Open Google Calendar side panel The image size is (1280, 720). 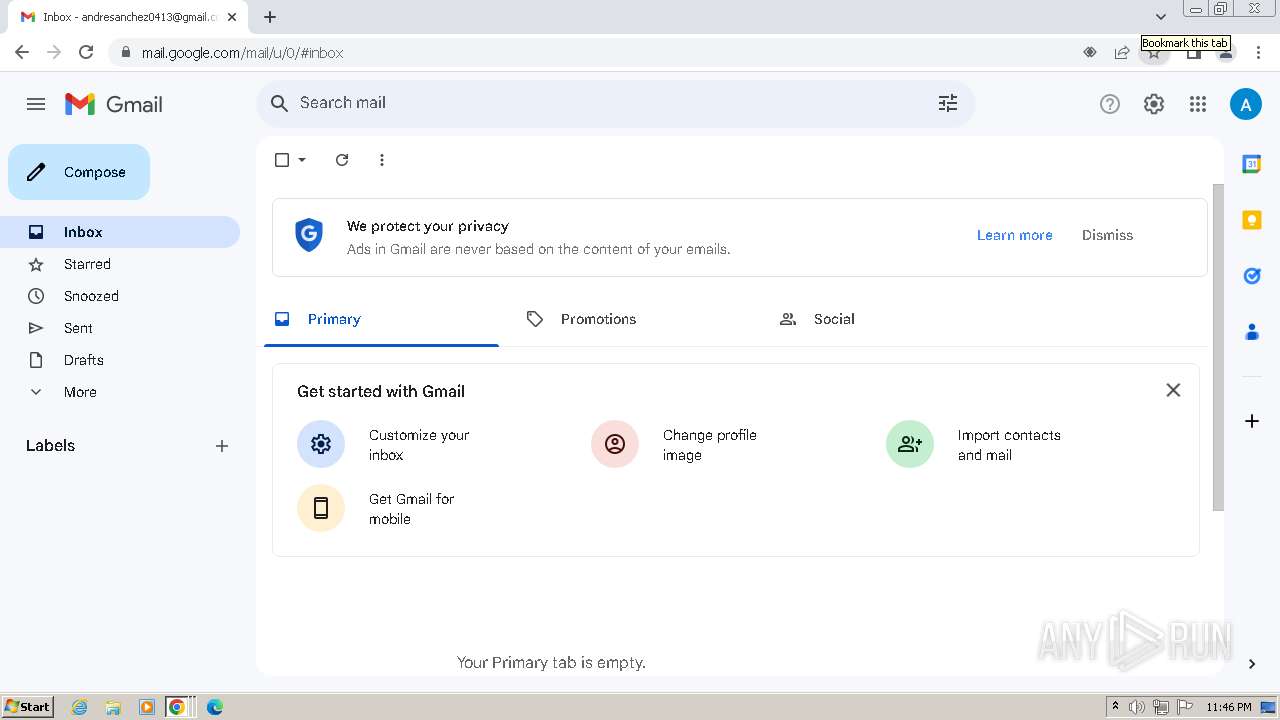[x=1251, y=164]
